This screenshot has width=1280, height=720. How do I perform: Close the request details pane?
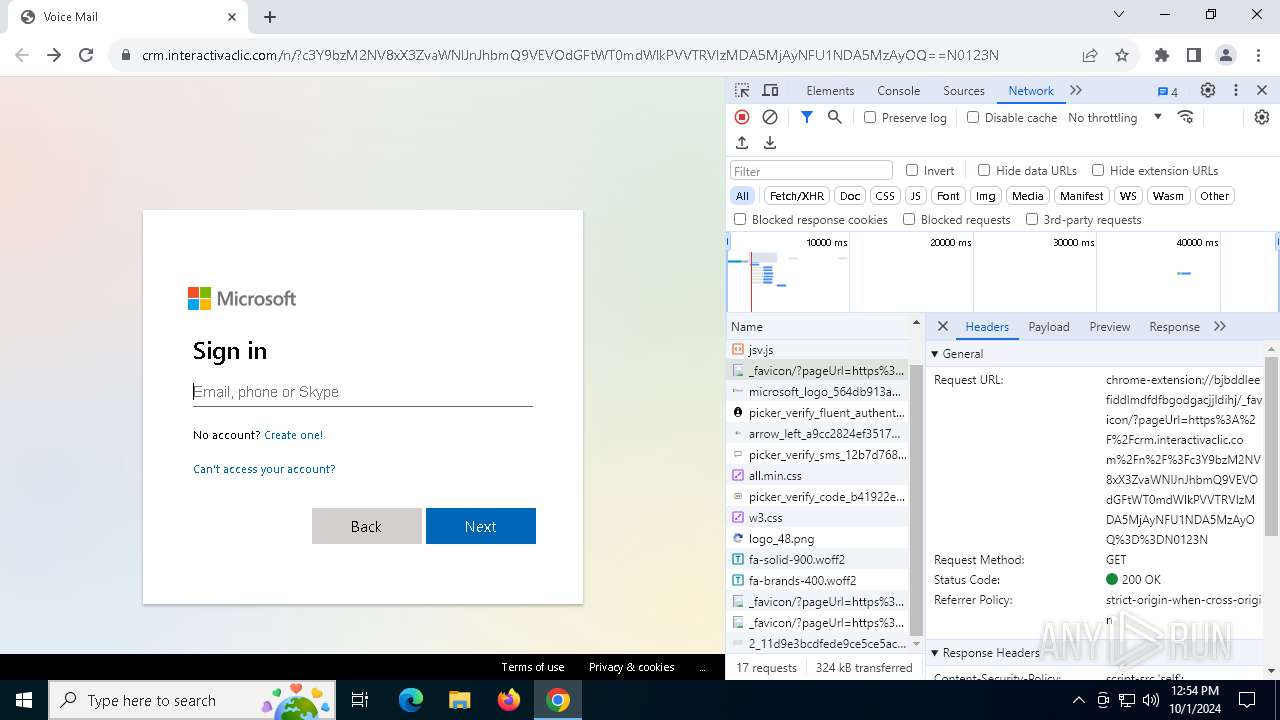[x=942, y=327]
